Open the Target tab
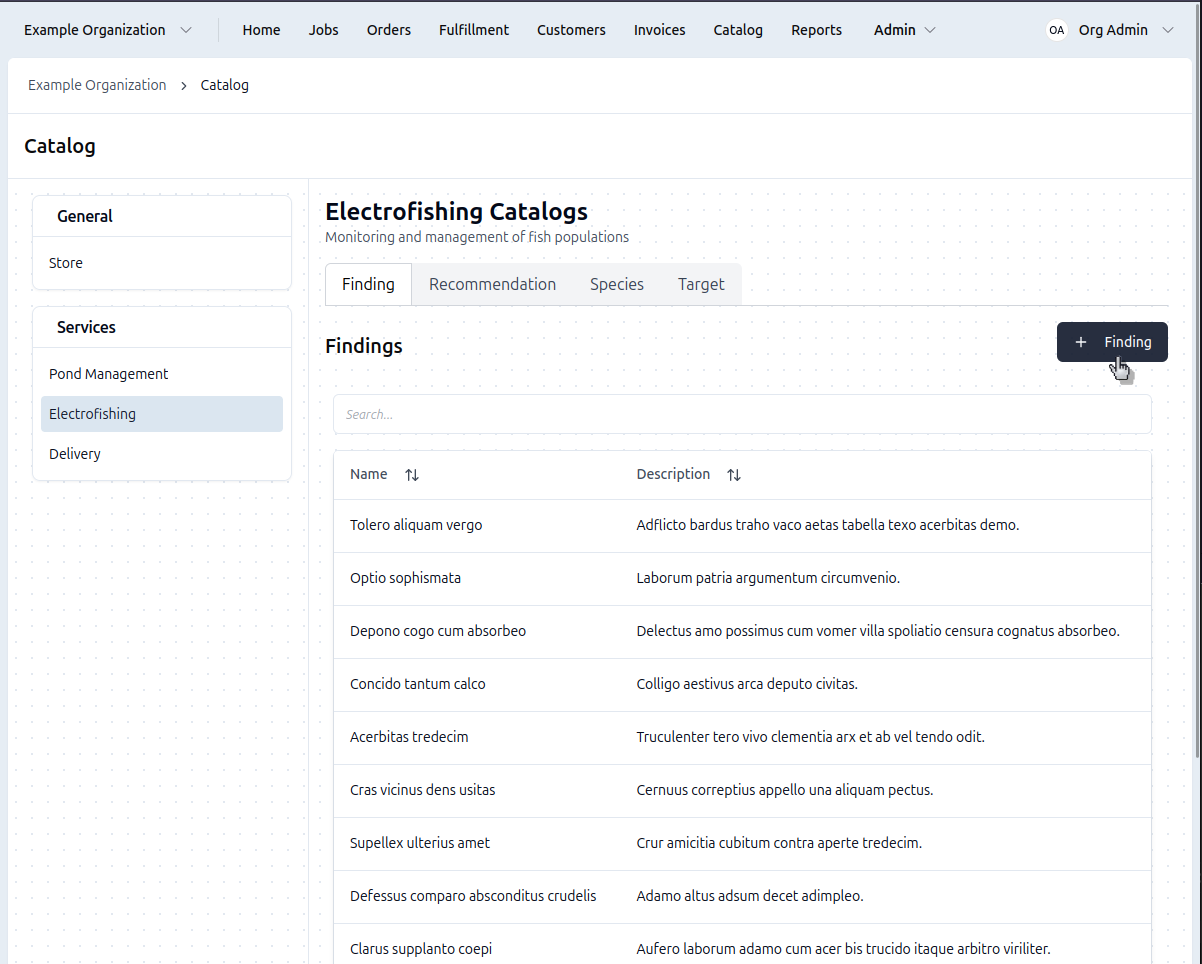This screenshot has width=1202, height=964. pyautogui.click(x=700, y=284)
